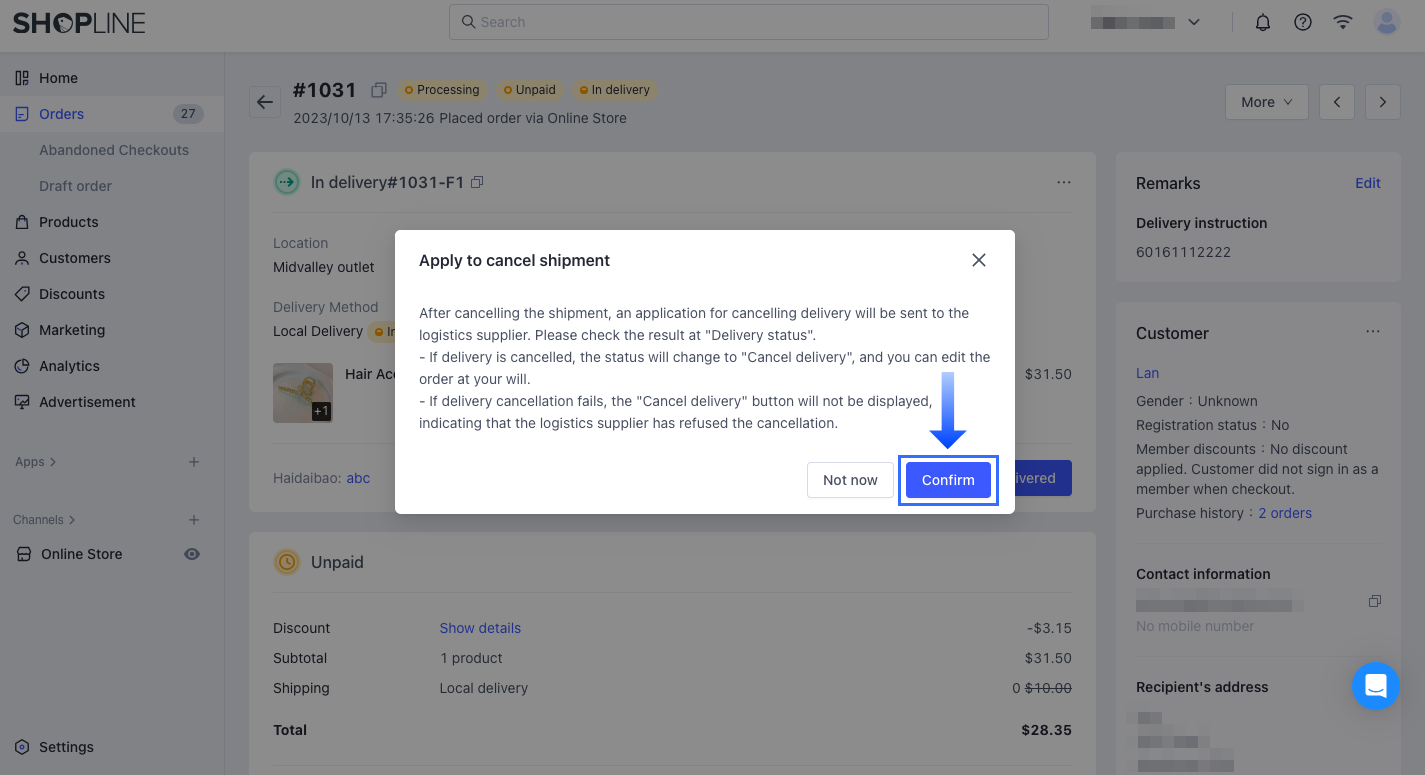Screen dimensions: 1425x775
Task: Open the notifications bell
Action: pyautogui.click(x=1263, y=22)
